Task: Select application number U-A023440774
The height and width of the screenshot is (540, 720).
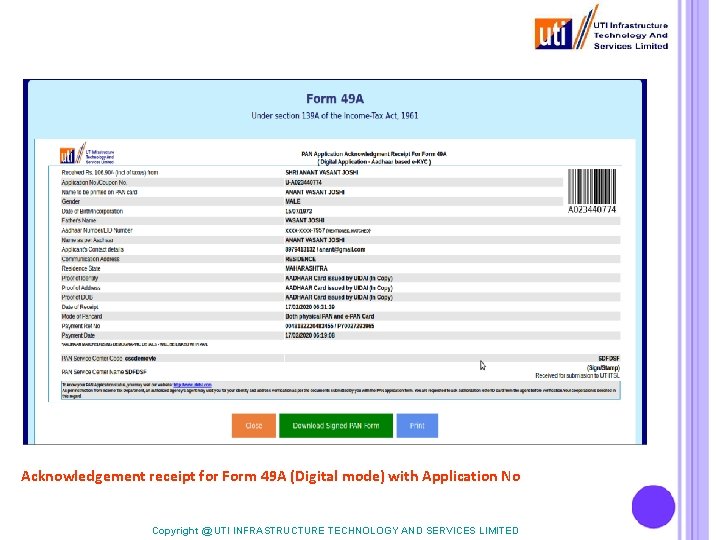Action: [x=303, y=182]
